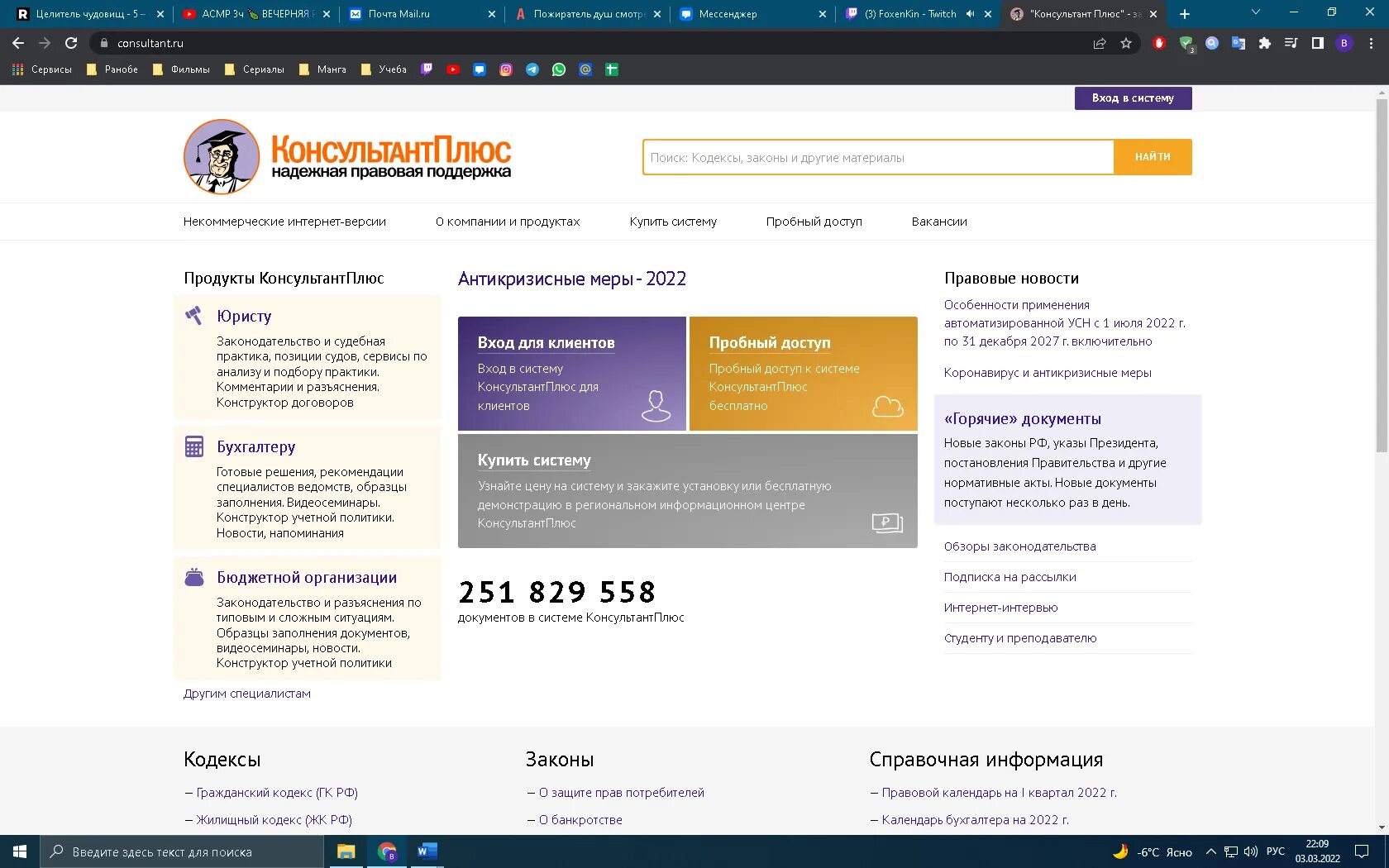Viewport: 1389px width, 868px height.
Task: Click the site search input field
Action: tap(878, 157)
